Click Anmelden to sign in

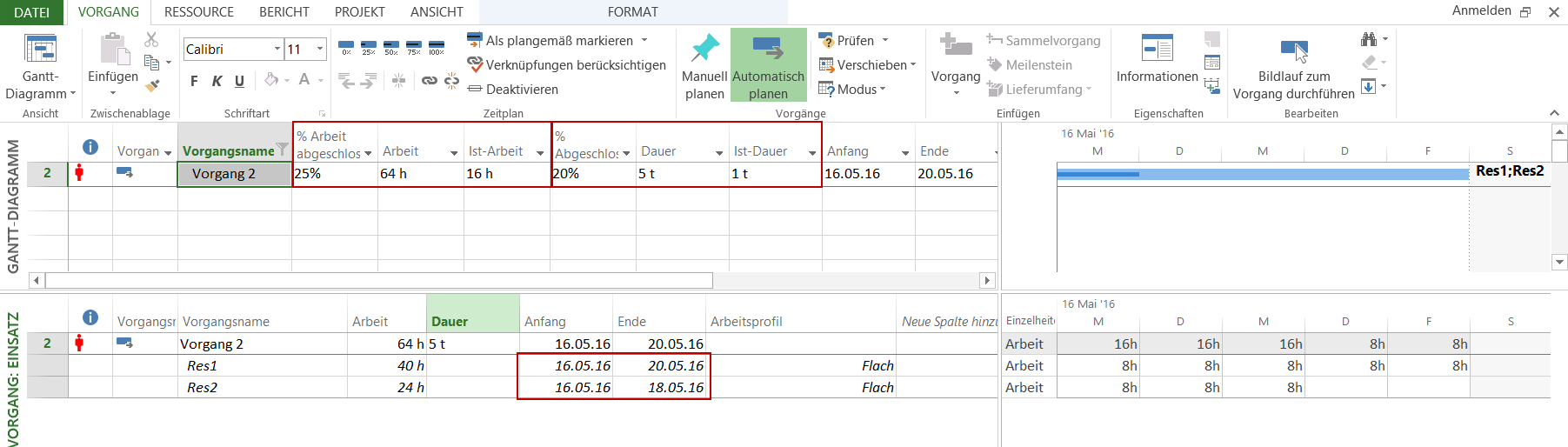(1481, 10)
